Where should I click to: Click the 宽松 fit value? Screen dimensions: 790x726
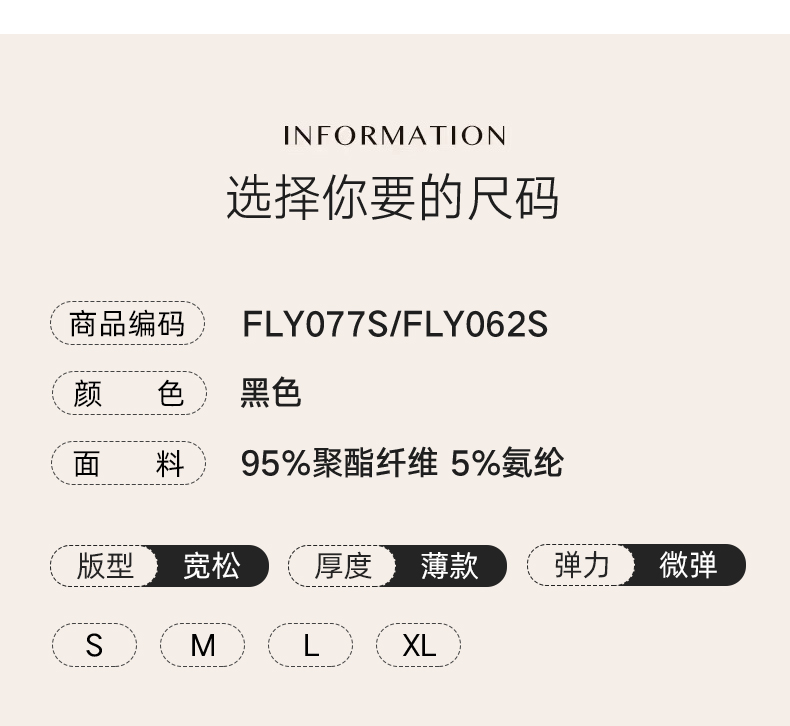click(x=212, y=566)
